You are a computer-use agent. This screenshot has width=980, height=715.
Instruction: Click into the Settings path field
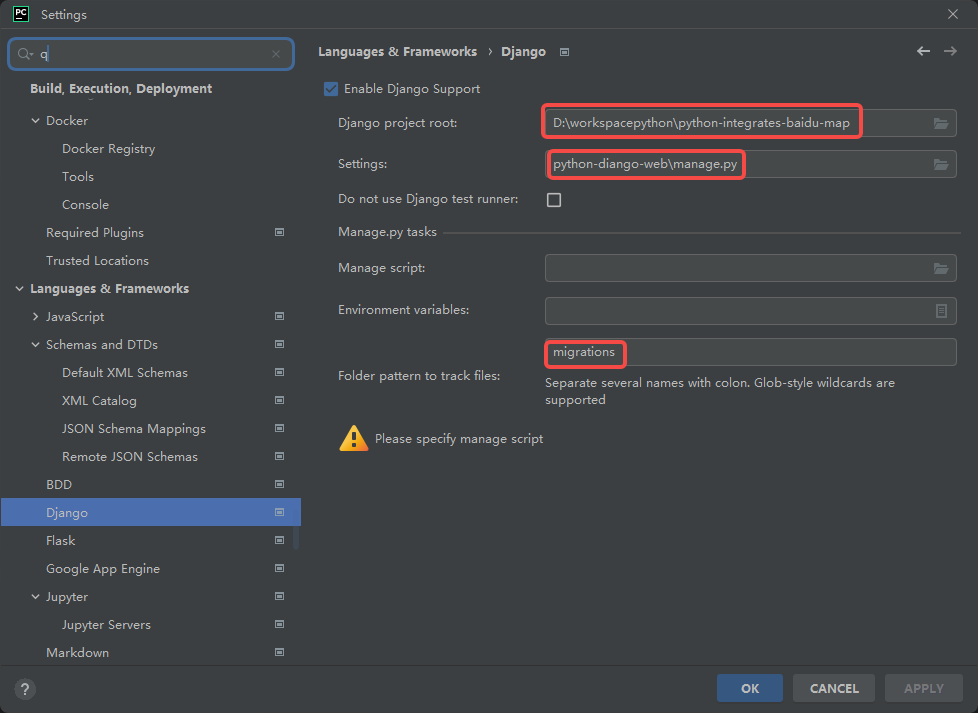[750, 164]
